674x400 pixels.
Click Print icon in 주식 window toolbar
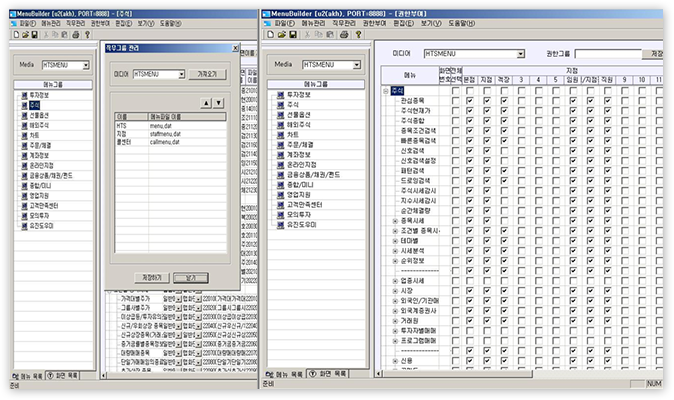(76, 35)
